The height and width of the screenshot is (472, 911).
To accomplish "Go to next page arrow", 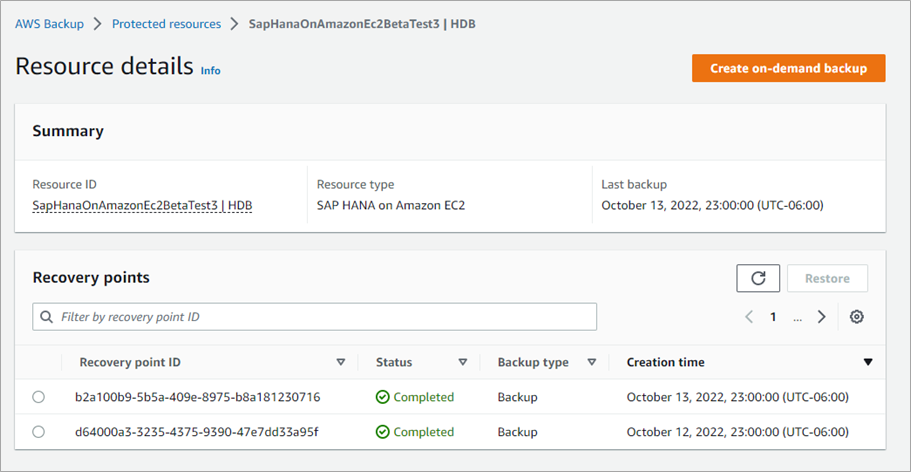I will [x=821, y=317].
